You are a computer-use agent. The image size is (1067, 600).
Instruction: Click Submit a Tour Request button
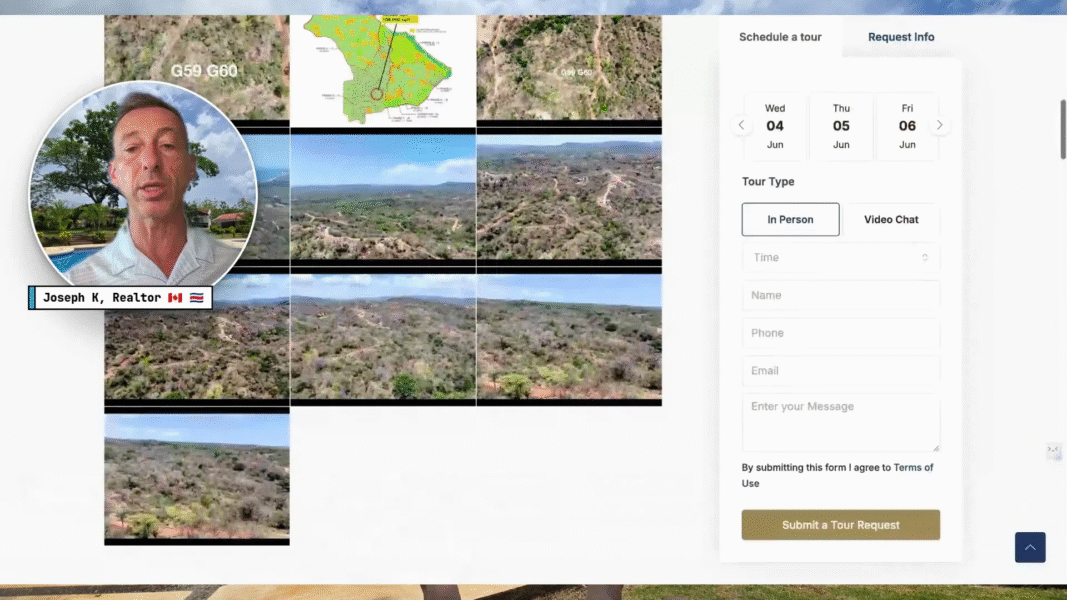(x=840, y=525)
